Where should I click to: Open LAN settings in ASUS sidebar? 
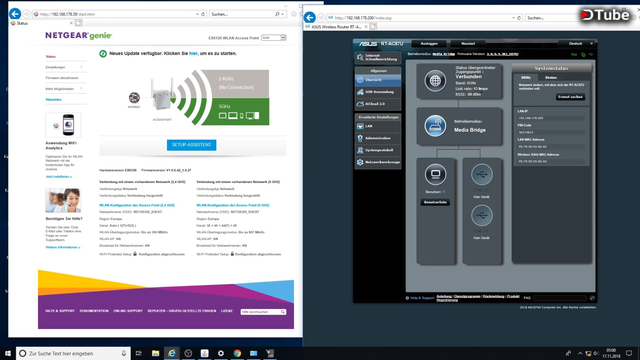(378, 126)
